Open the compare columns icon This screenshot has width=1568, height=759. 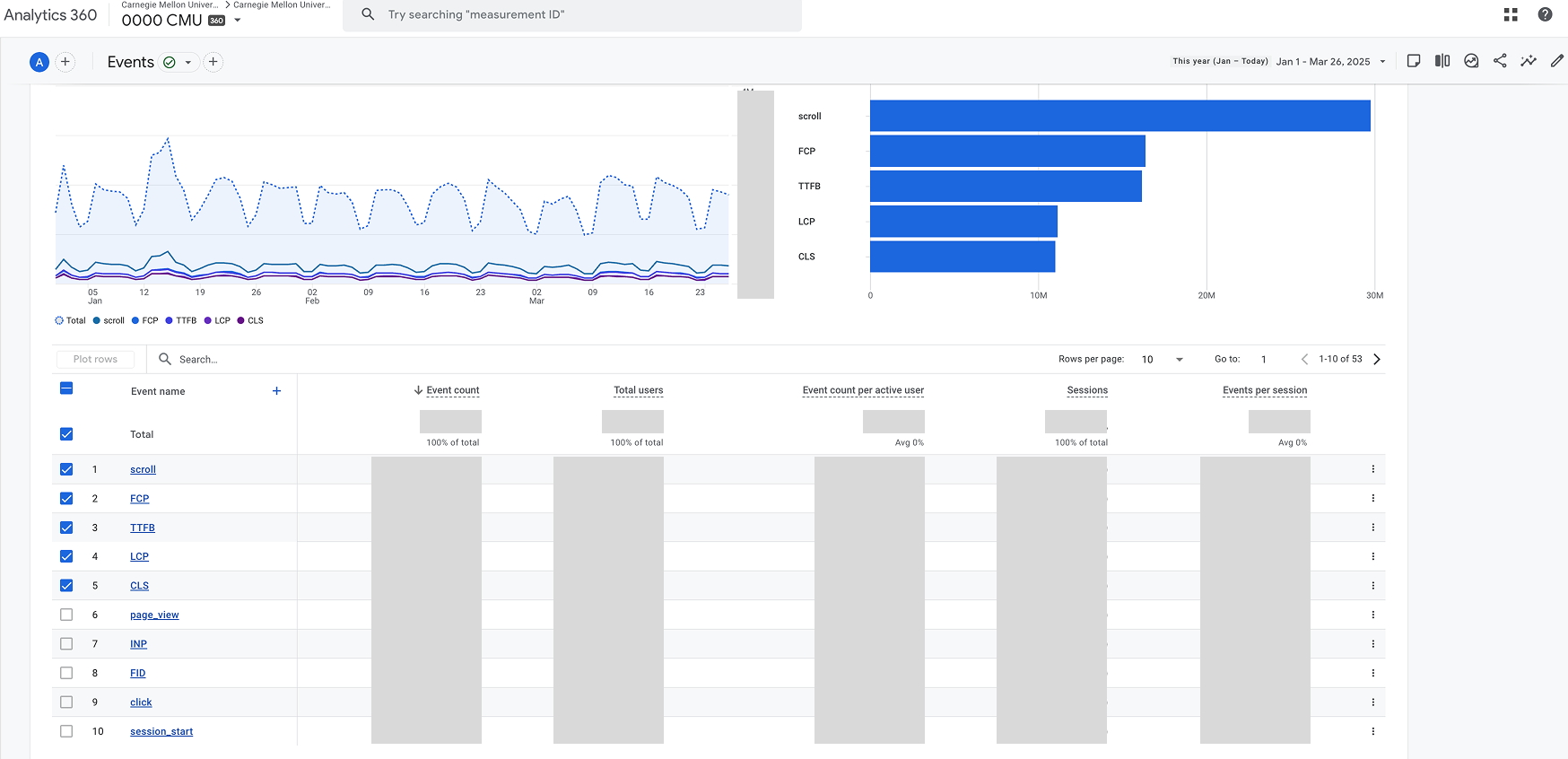[1442, 61]
